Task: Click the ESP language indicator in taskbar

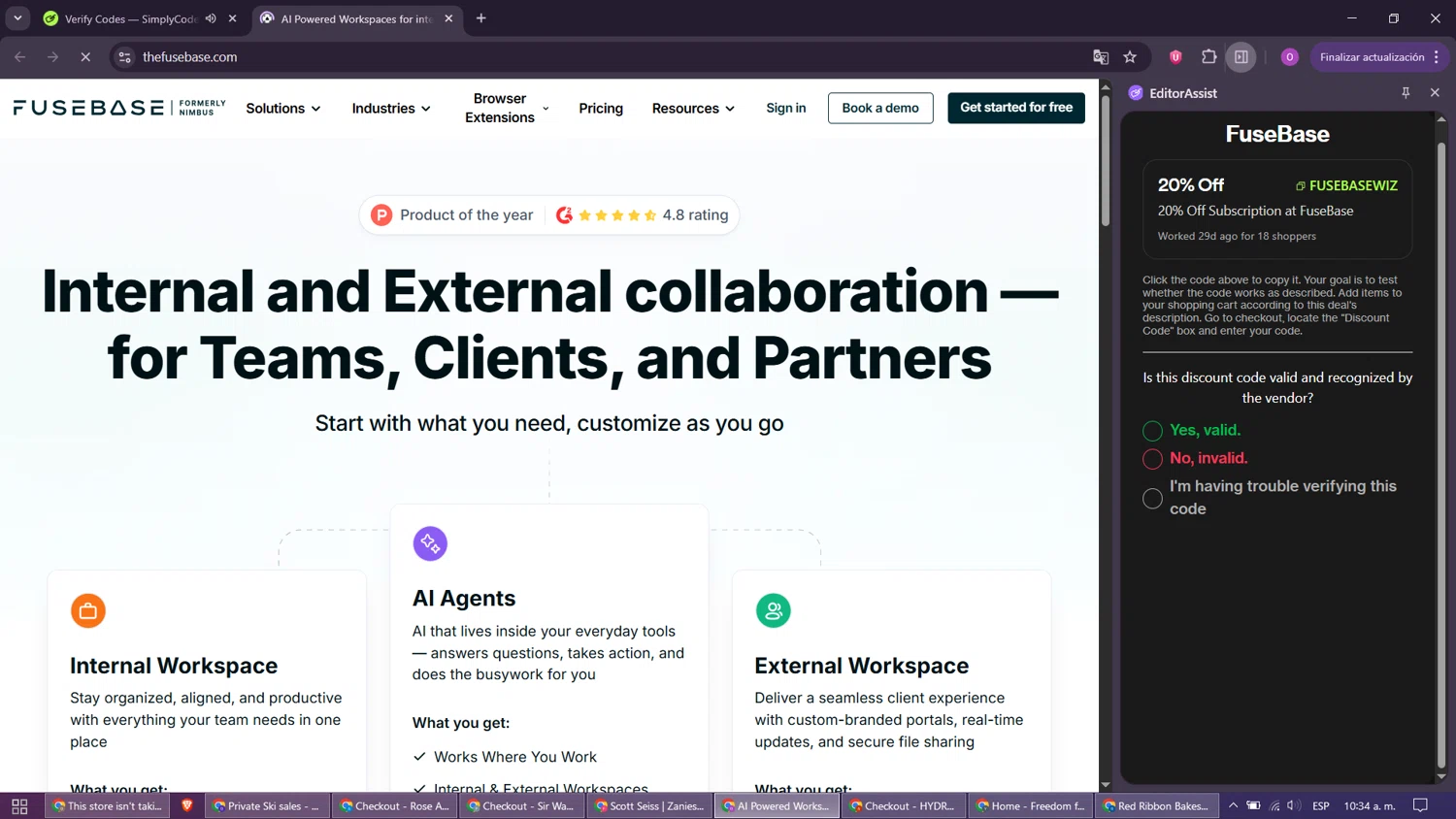Action: tap(1321, 805)
